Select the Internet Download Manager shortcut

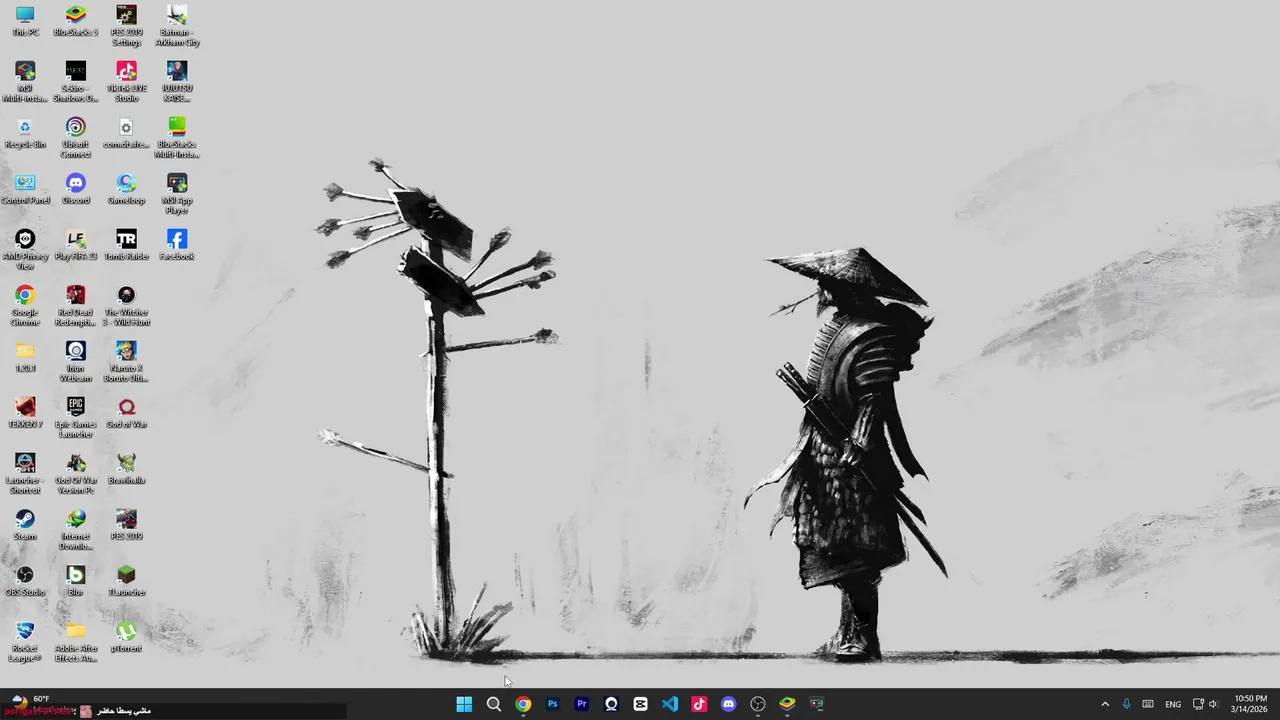tap(75, 530)
